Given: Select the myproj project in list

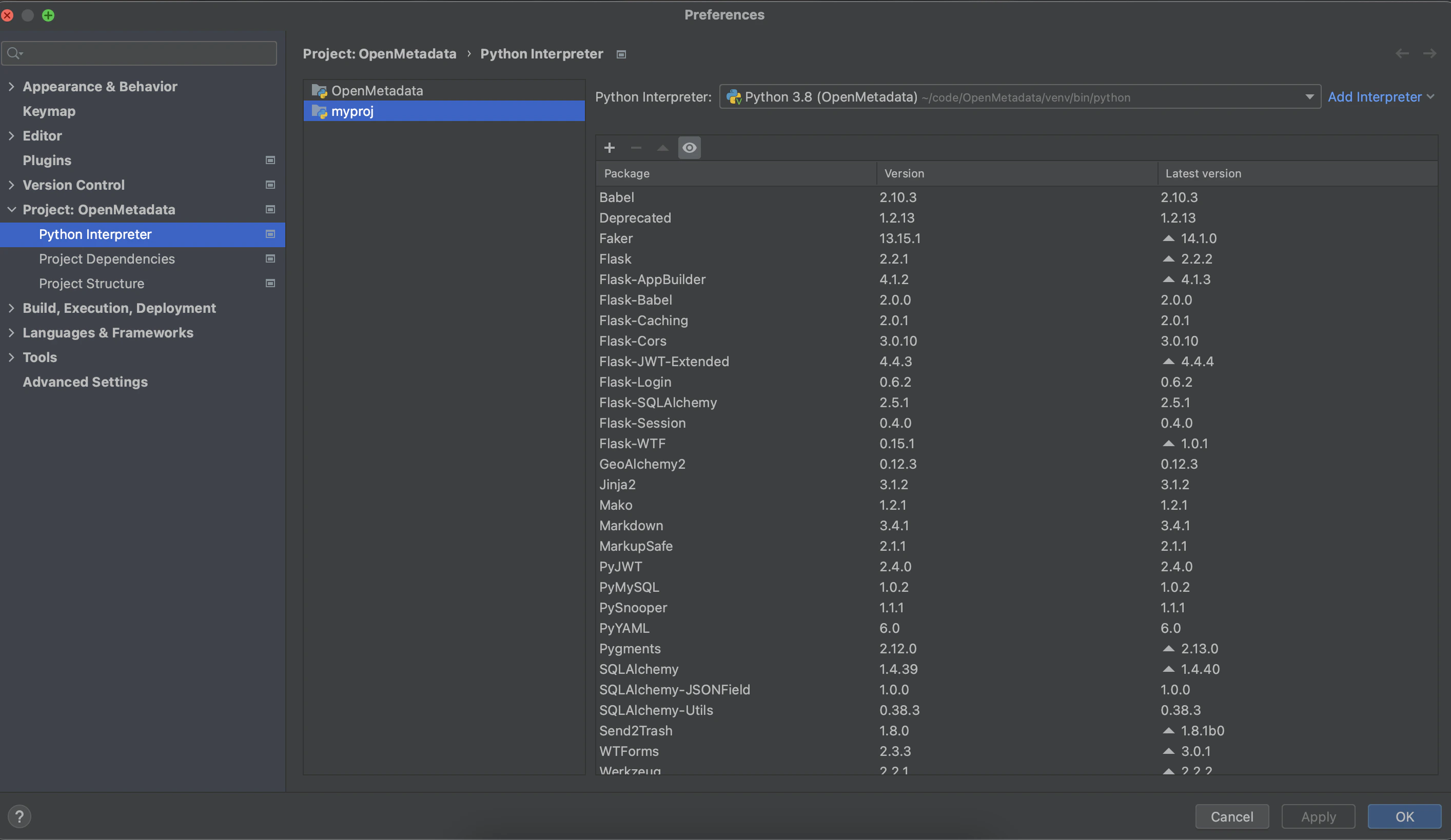Looking at the screenshot, I should pos(444,111).
